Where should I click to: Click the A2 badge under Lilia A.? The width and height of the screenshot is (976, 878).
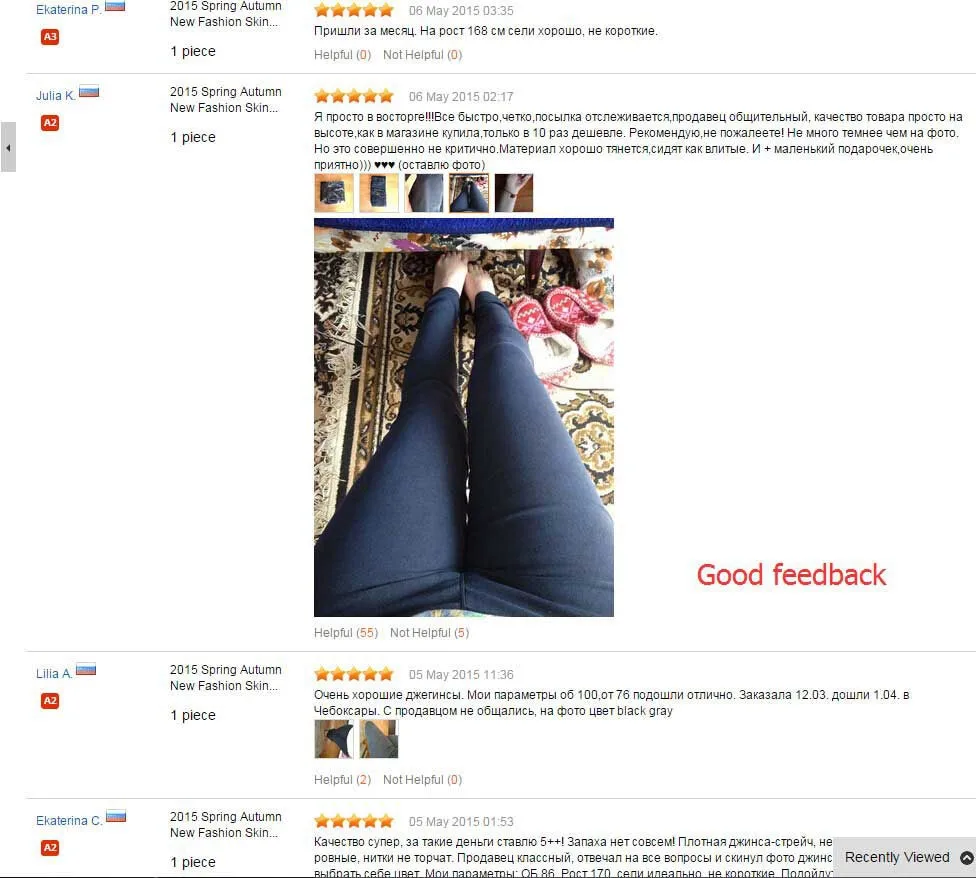point(50,701)
